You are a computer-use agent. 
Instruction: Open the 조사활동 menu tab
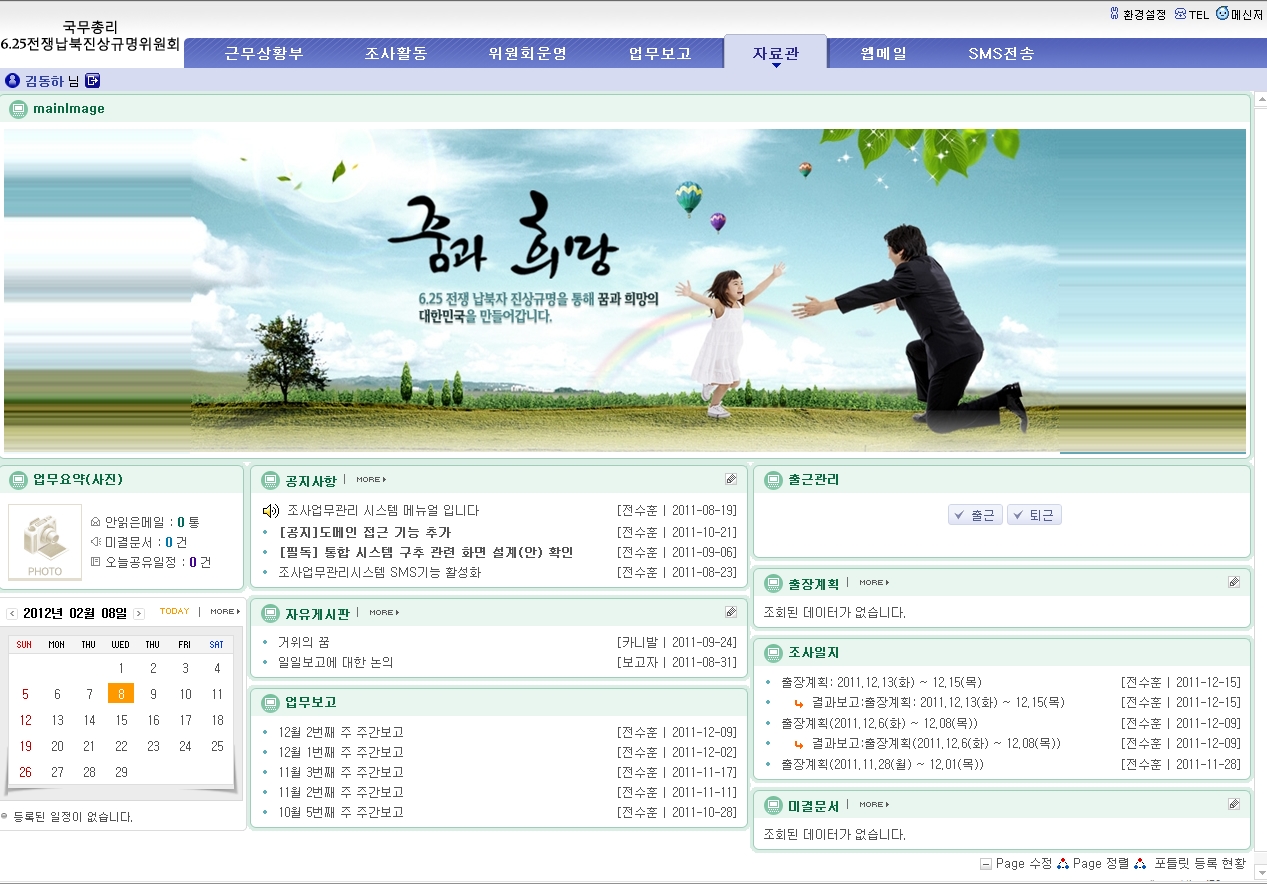pyautogui.click(x=396, y=54)
